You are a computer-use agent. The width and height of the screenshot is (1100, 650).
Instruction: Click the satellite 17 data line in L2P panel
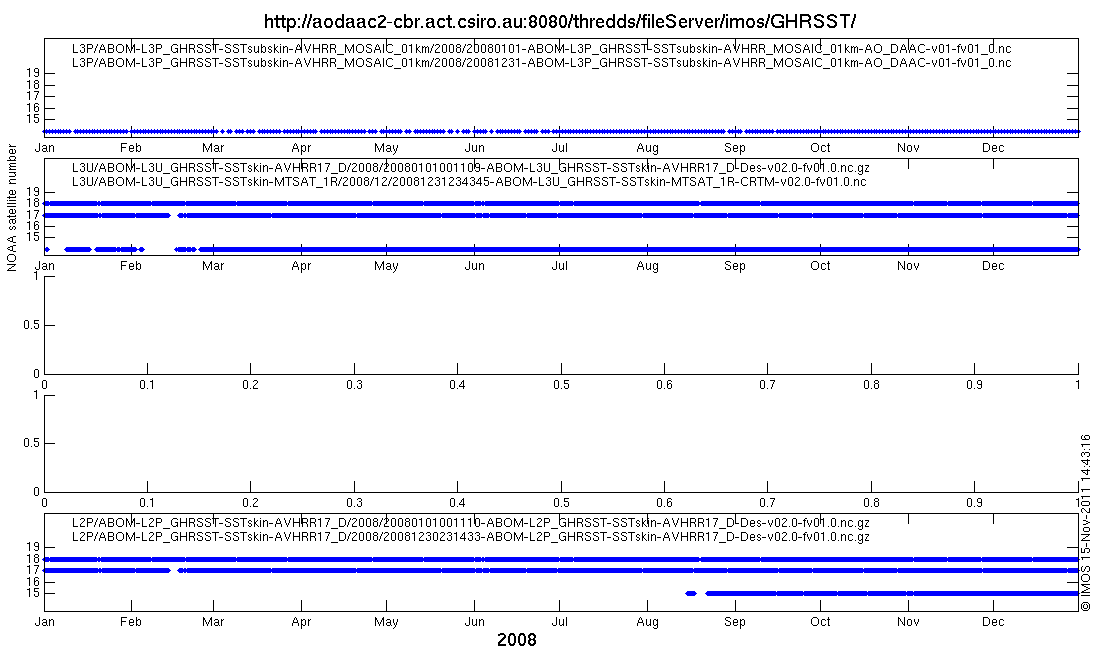click(x=561, y=571)
